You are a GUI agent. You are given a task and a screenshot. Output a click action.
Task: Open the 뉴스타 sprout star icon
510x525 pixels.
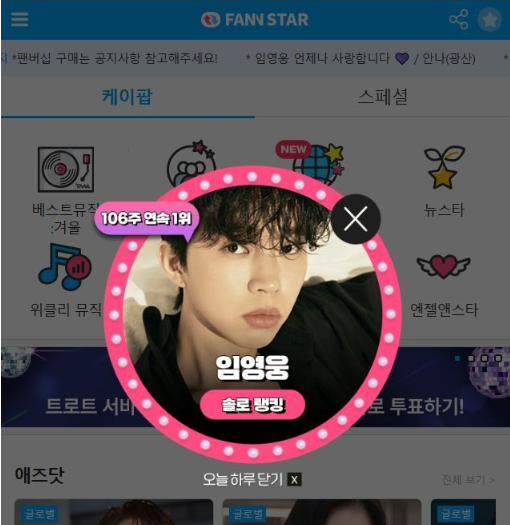(444, 167)
